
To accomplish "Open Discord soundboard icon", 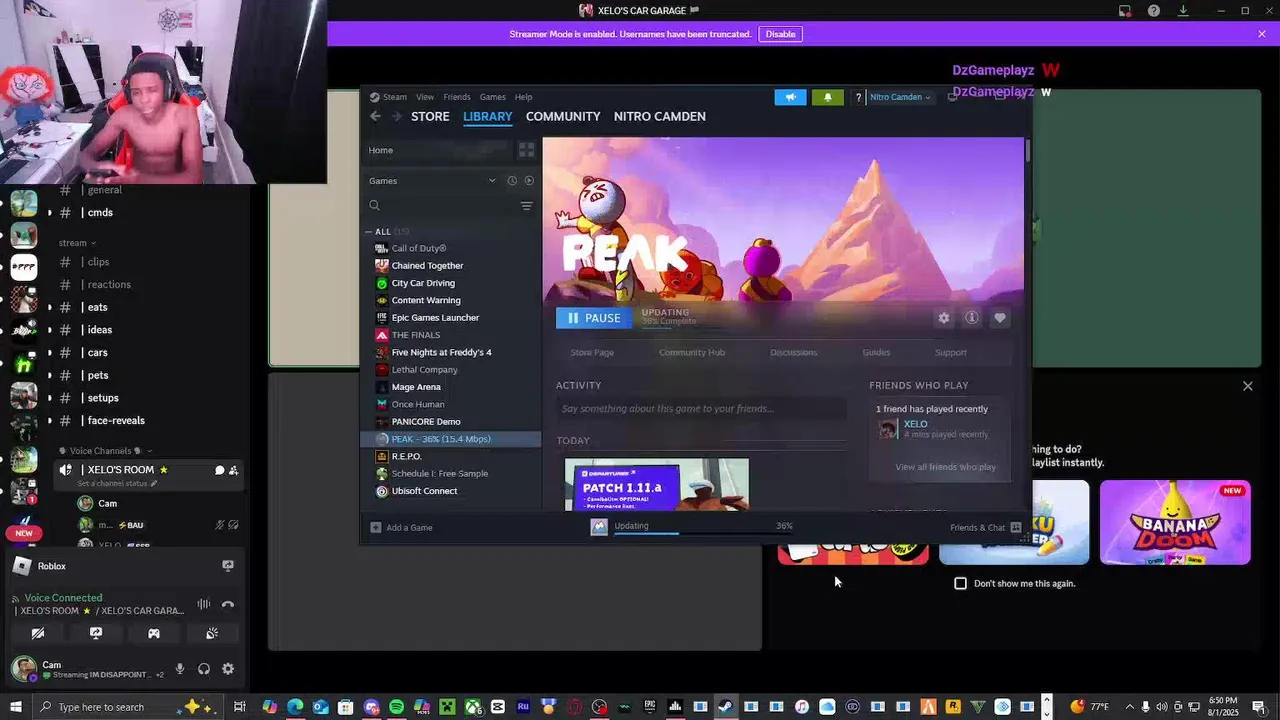I will (x=212, y=633).
